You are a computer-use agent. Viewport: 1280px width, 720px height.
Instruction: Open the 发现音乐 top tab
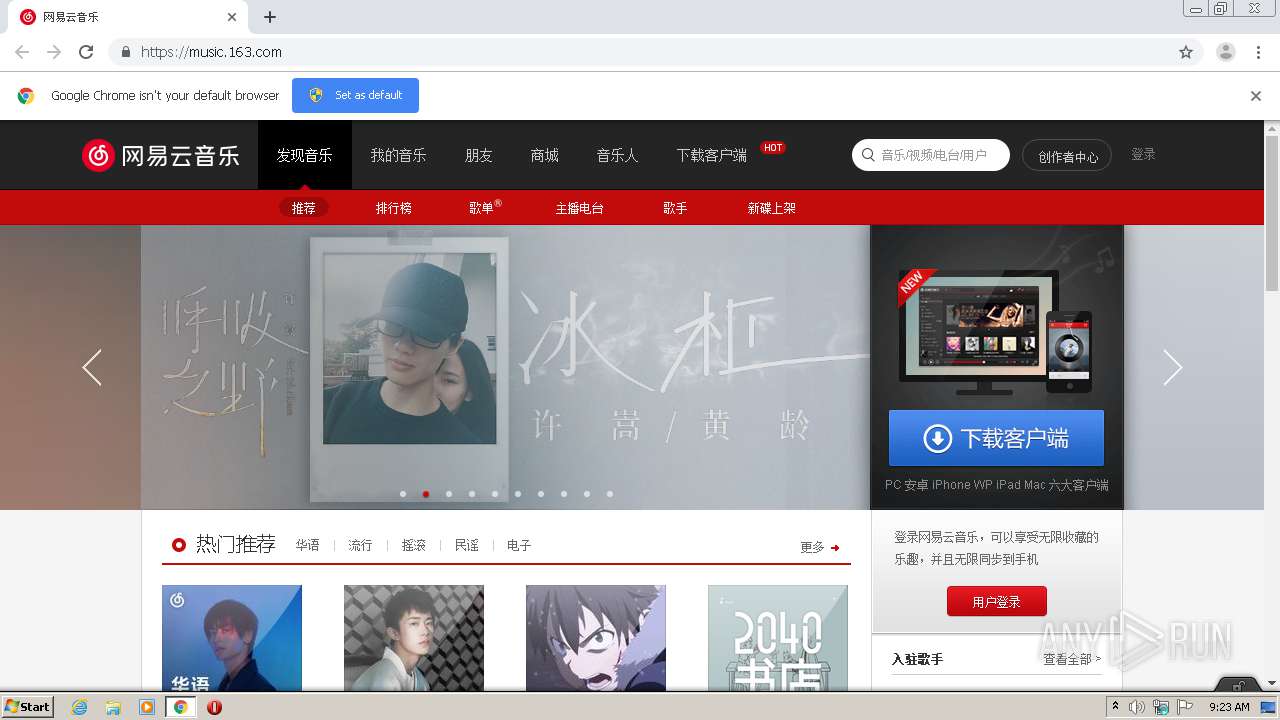pyautogui.click(x=305, y=155)
